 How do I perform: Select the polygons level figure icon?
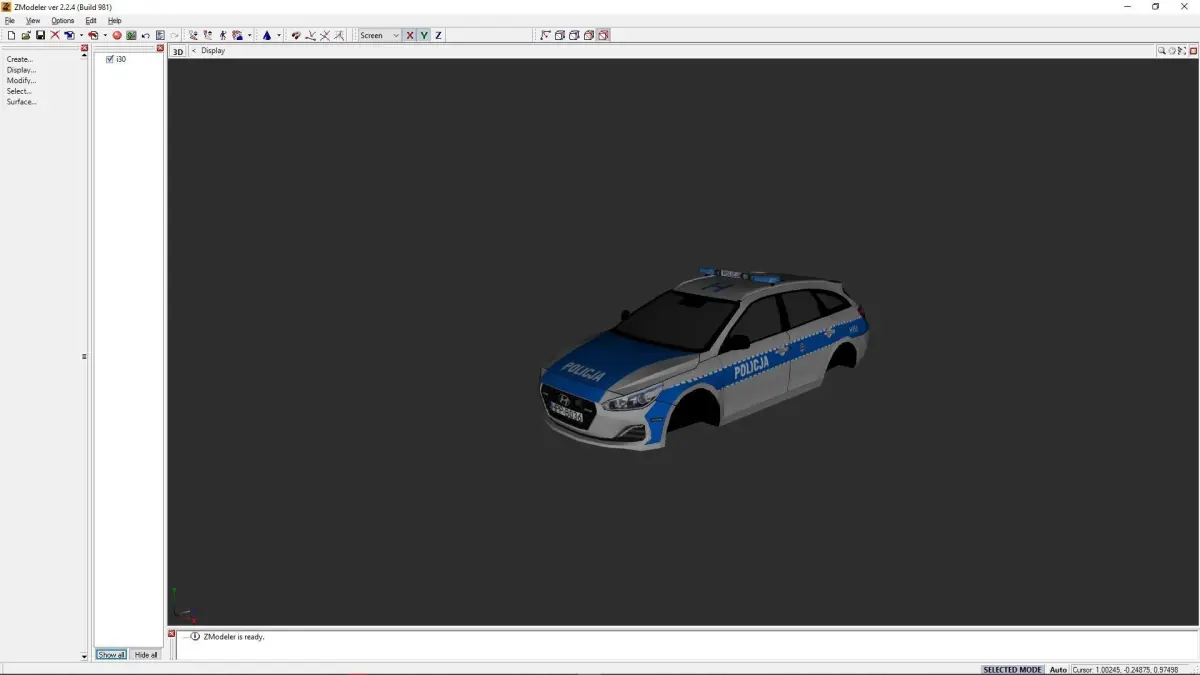tap(222, 35)
